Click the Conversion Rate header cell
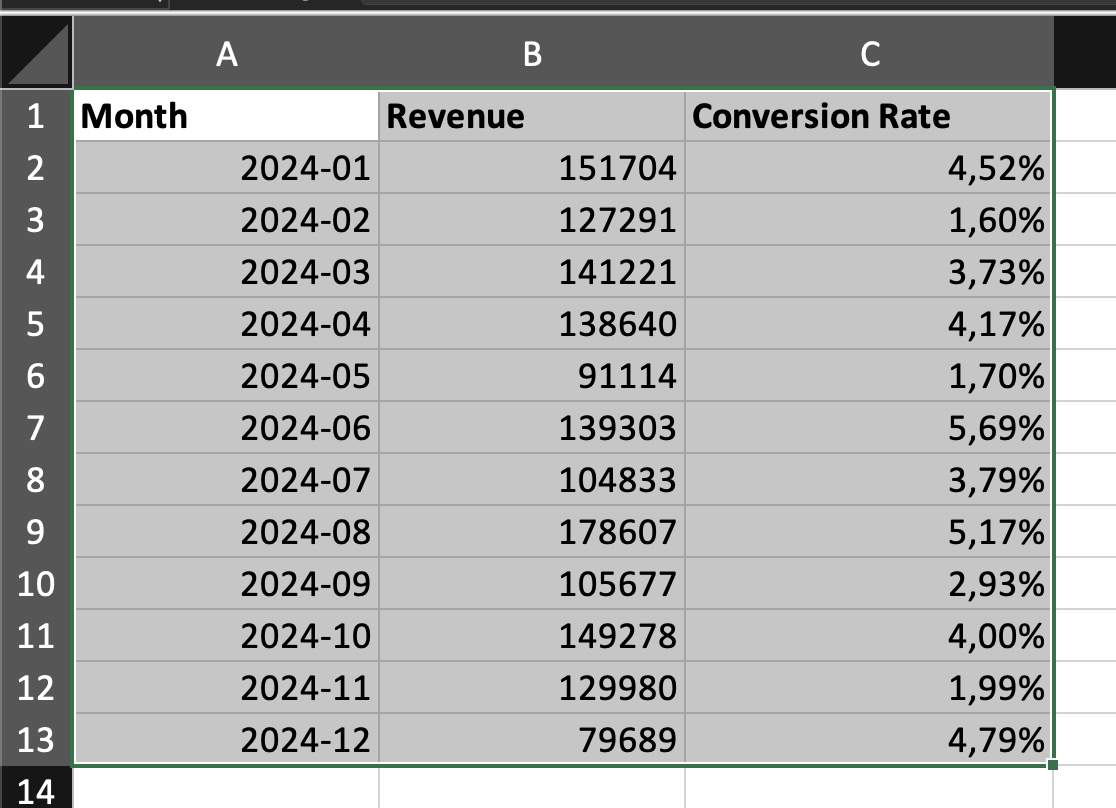 [x=869, y=116]
